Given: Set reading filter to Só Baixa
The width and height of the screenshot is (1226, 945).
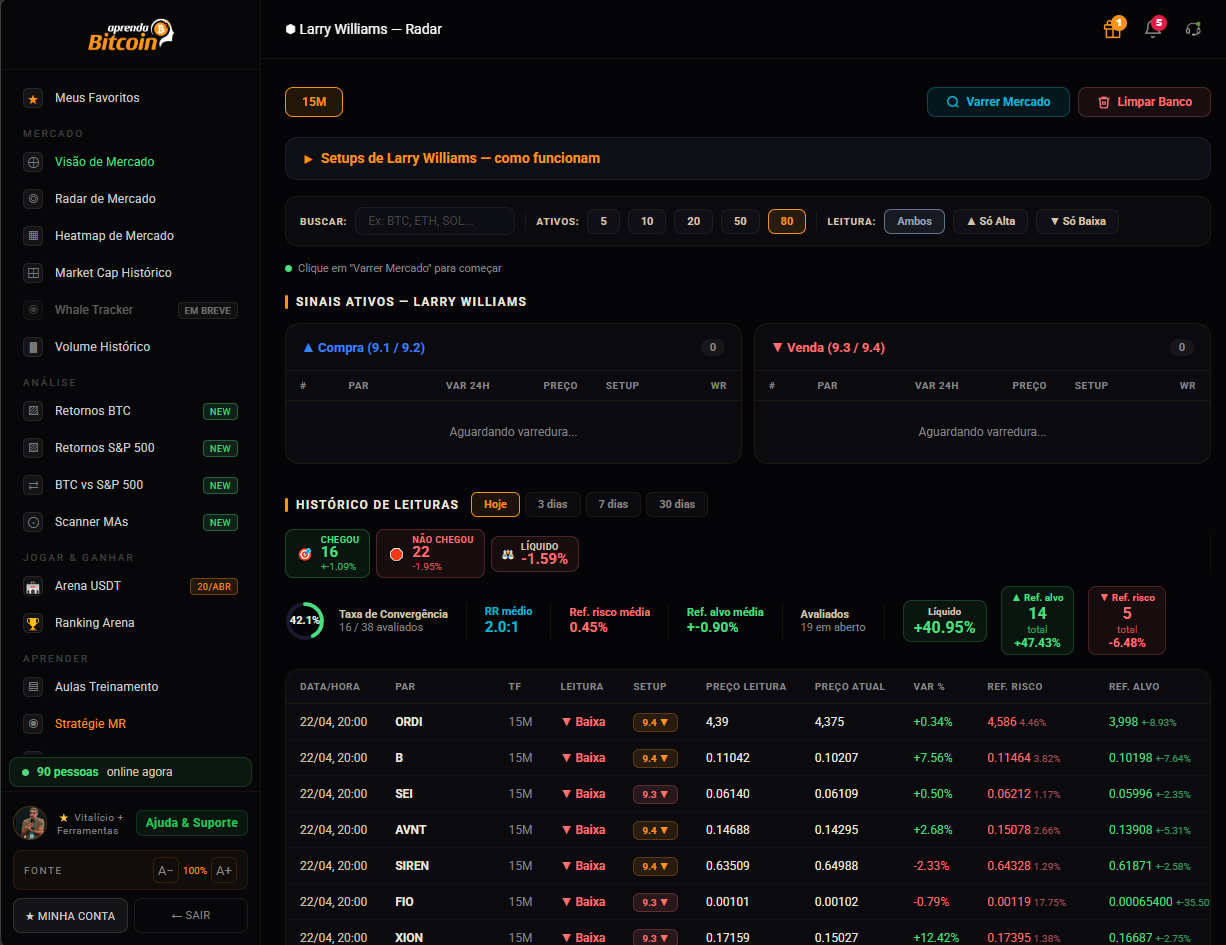Looking at the screenshot, I should click(x=1077, y=221).
